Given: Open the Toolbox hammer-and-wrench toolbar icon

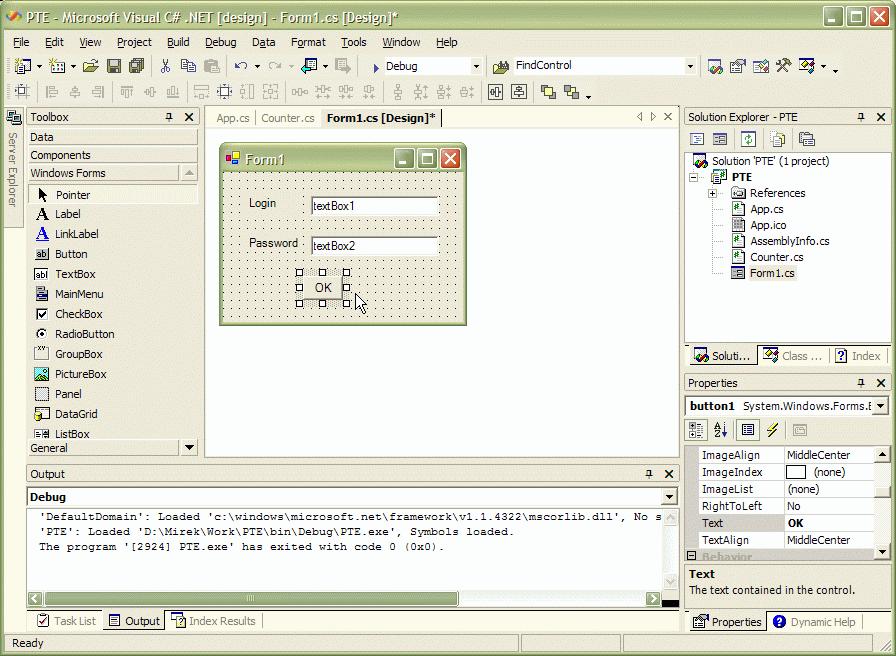Looking at the screenshot, I should pos(783,66).
